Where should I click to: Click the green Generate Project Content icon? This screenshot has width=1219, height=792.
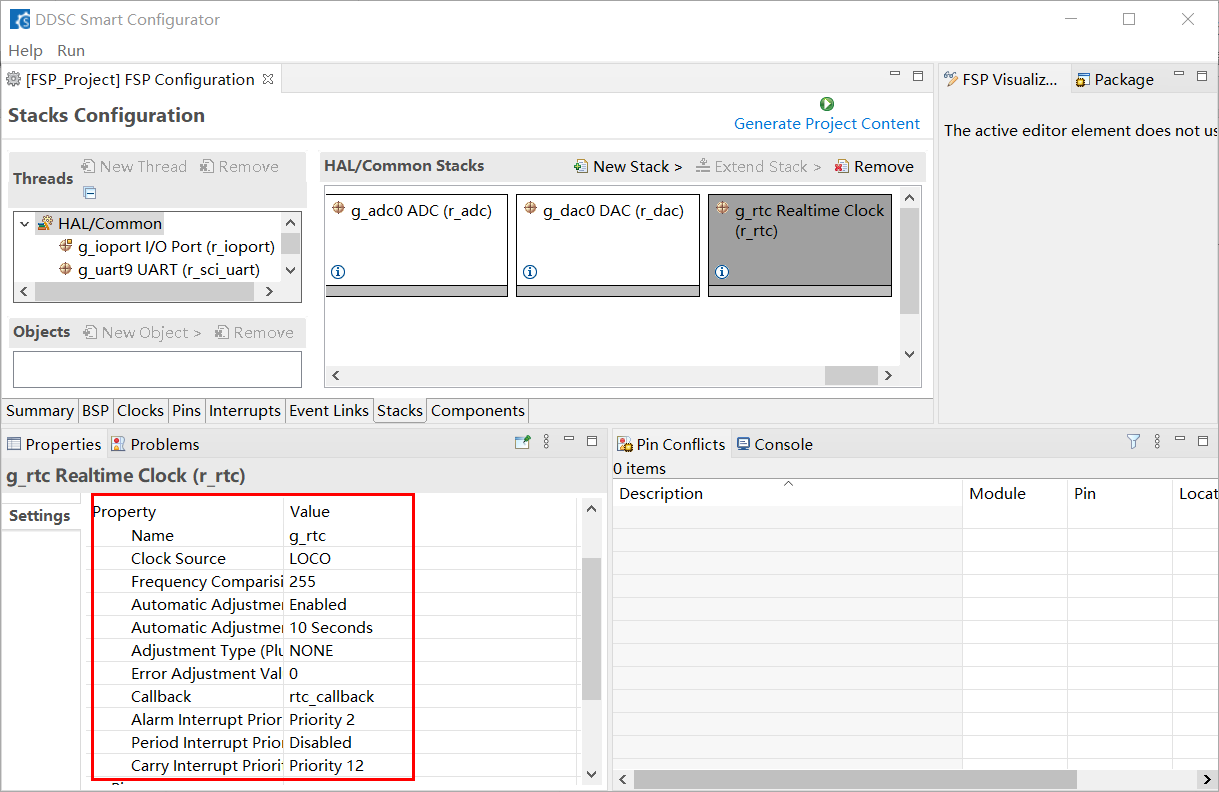pos(826,104)
